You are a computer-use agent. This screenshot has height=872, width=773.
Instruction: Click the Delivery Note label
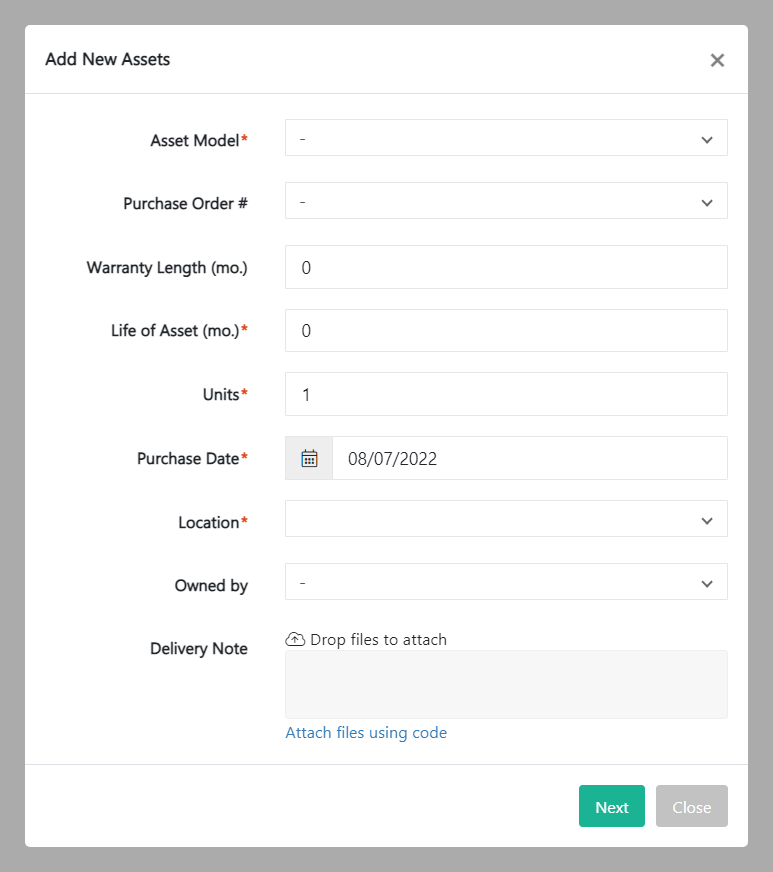point(199,648)
